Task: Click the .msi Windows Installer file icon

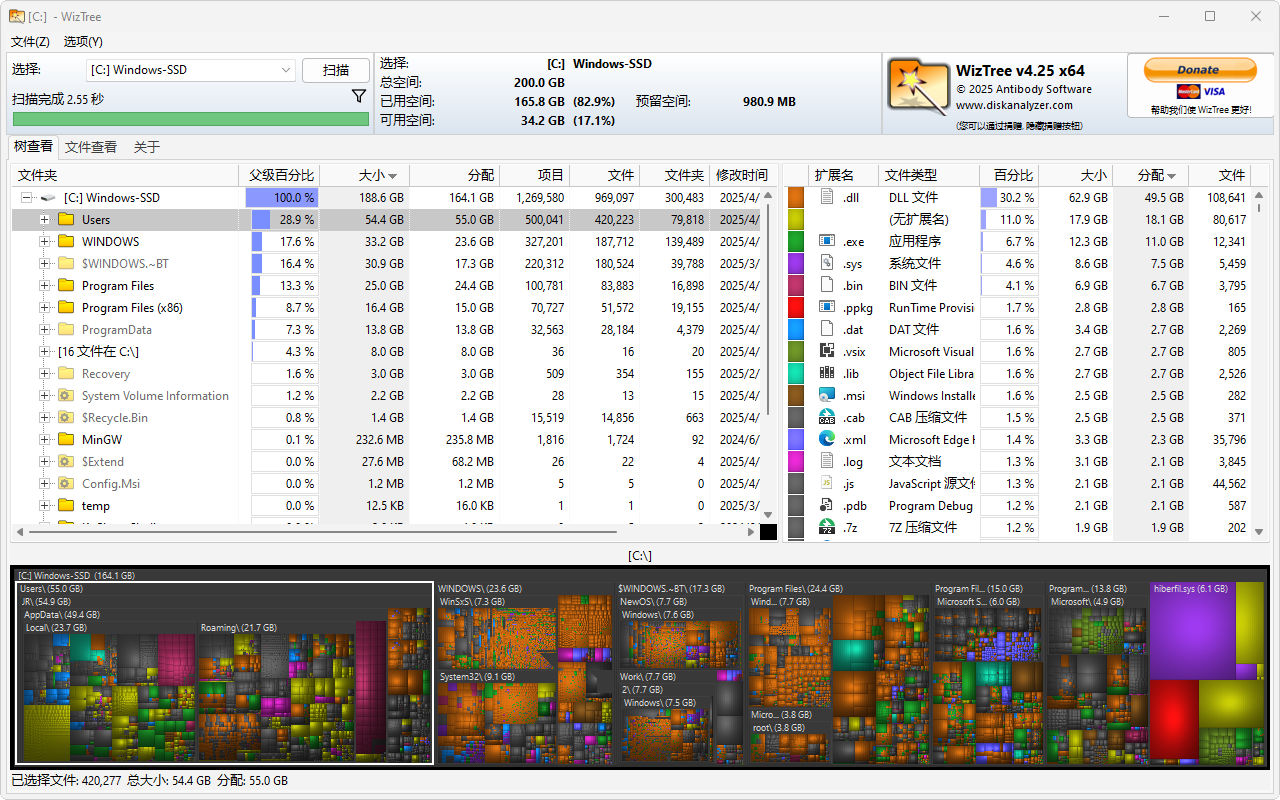Action: point(827,395)
